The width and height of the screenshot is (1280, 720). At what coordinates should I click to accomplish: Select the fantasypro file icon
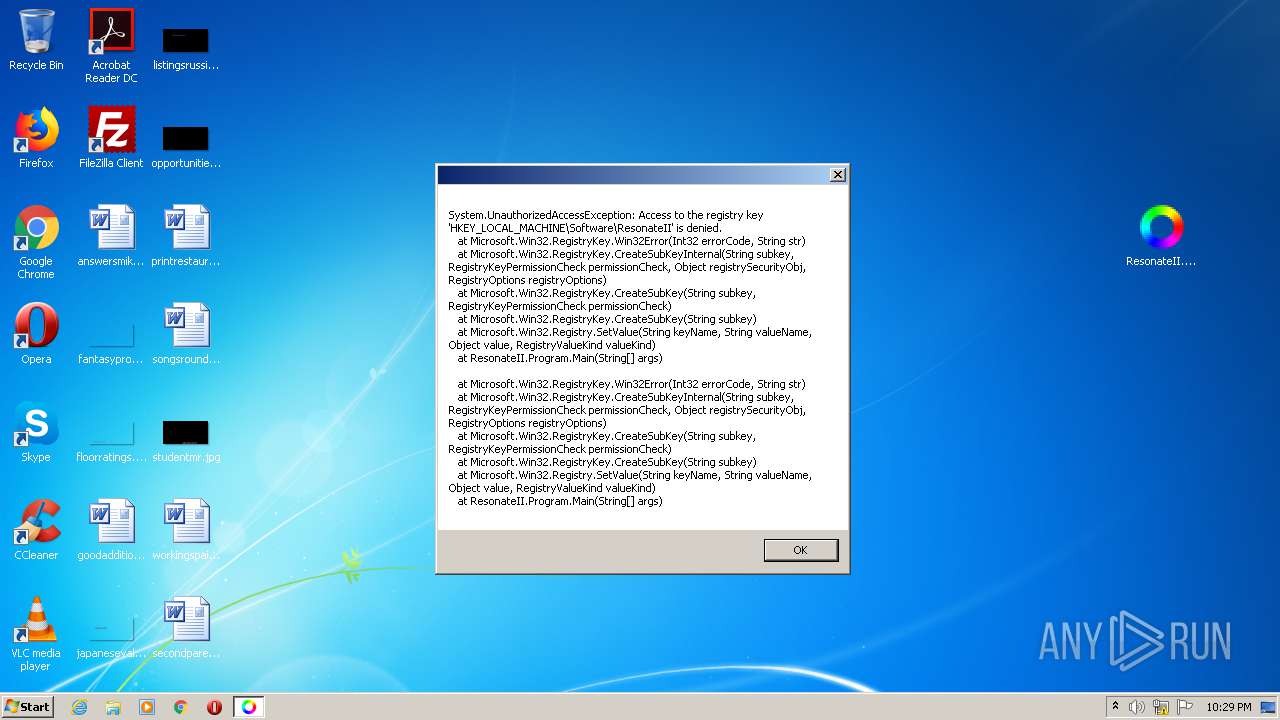point(111,340)
